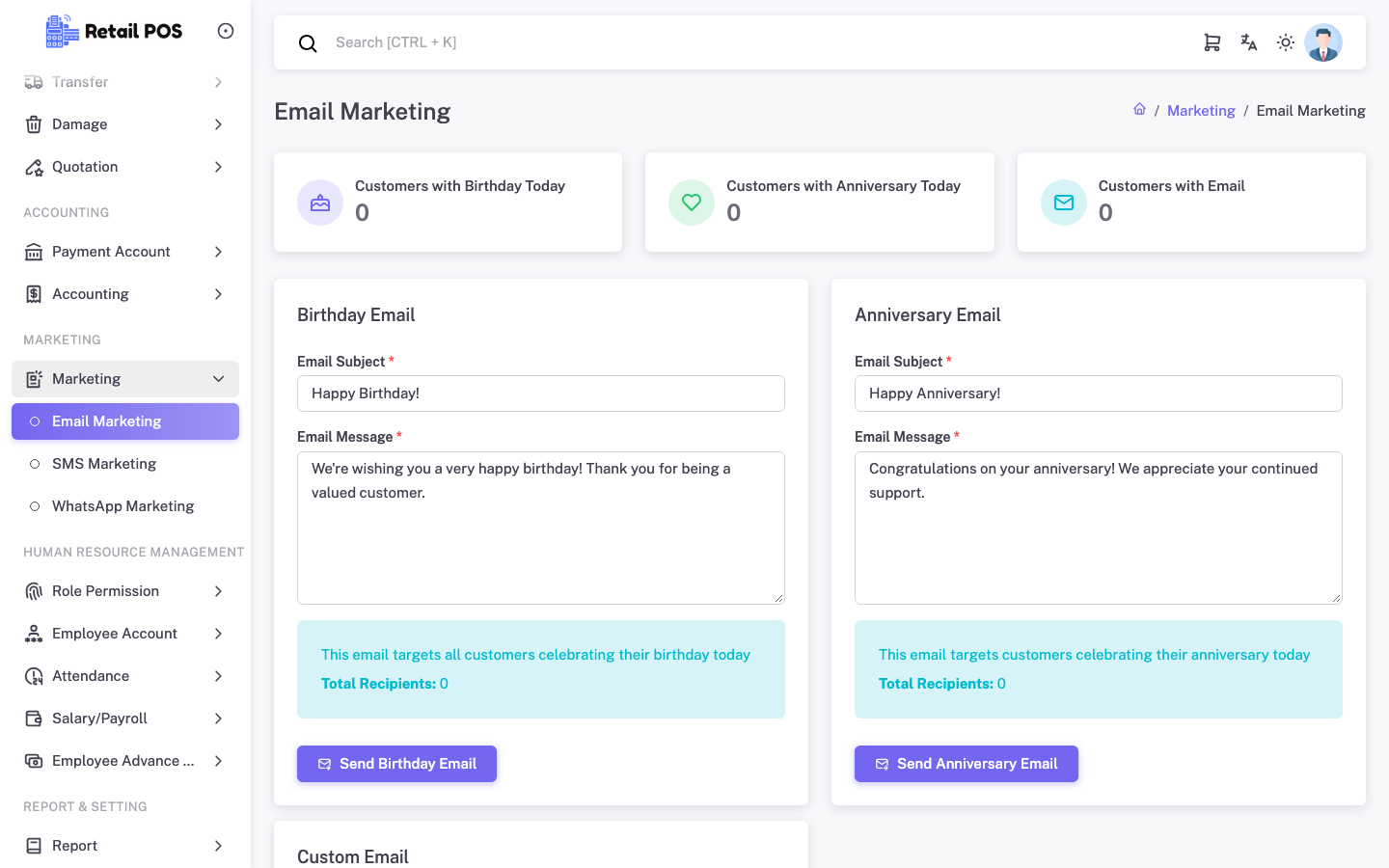This screenshot has width=1389, height=868.
Task: Click the Customers with Email envelope icon
Action: pos(1064,203)
